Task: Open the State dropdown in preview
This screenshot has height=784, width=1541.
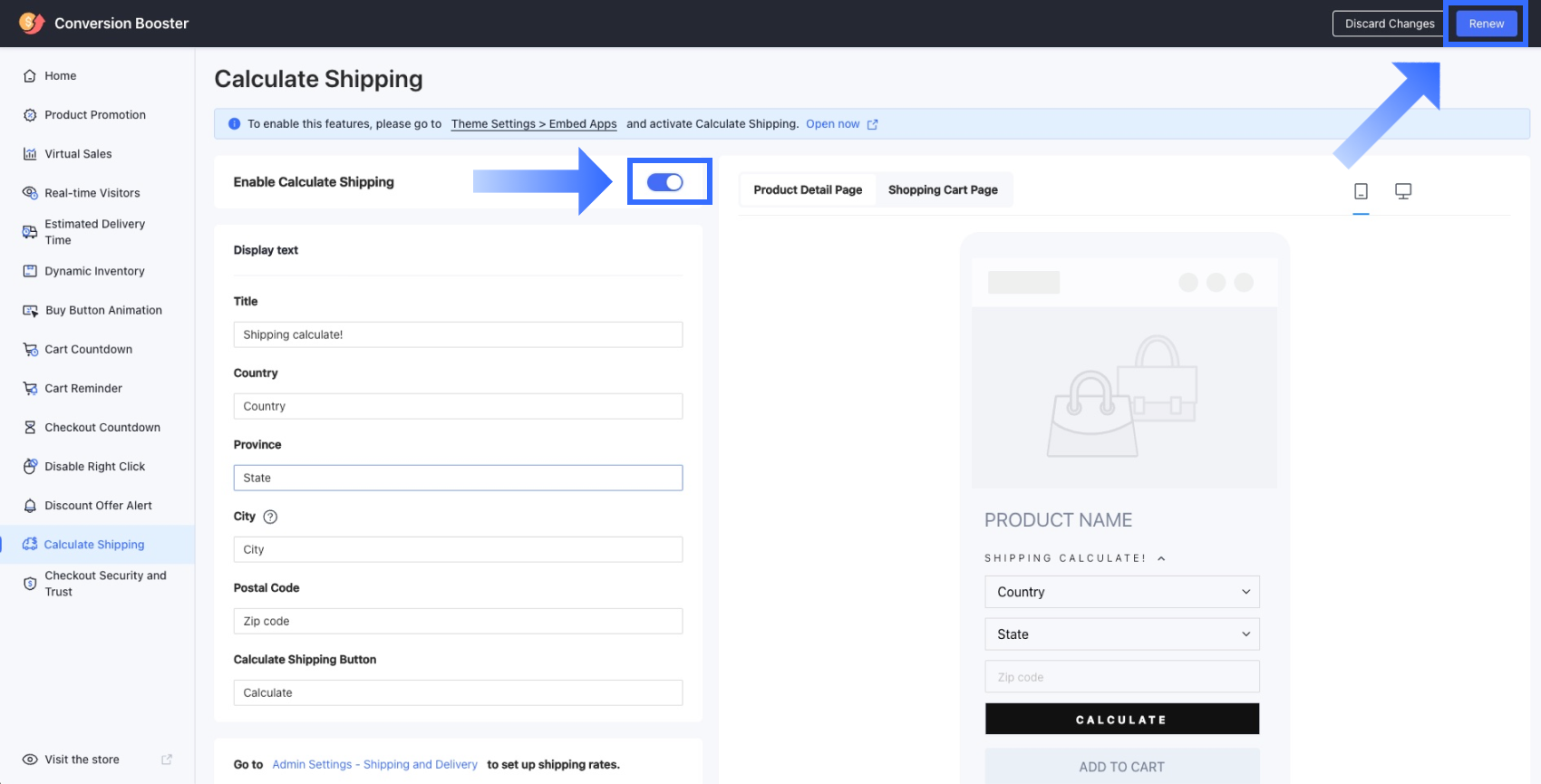Action: (x=1121, y=634)
